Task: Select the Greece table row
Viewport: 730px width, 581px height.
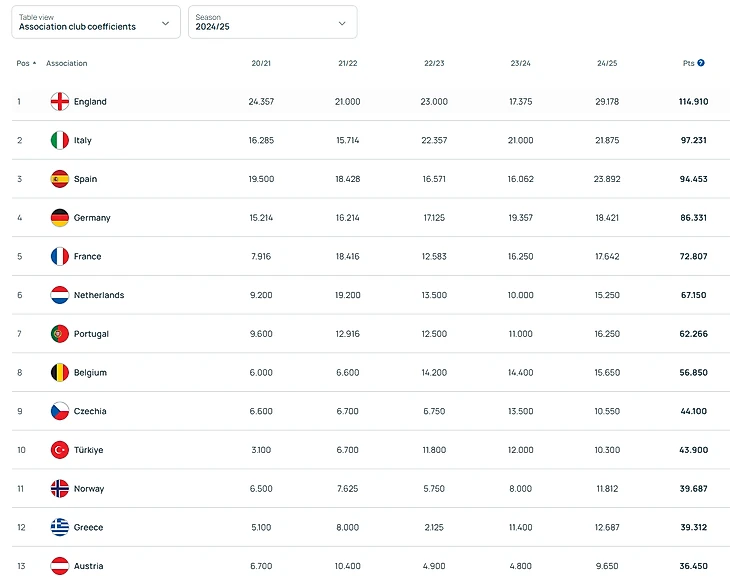Action: [365, 528]
